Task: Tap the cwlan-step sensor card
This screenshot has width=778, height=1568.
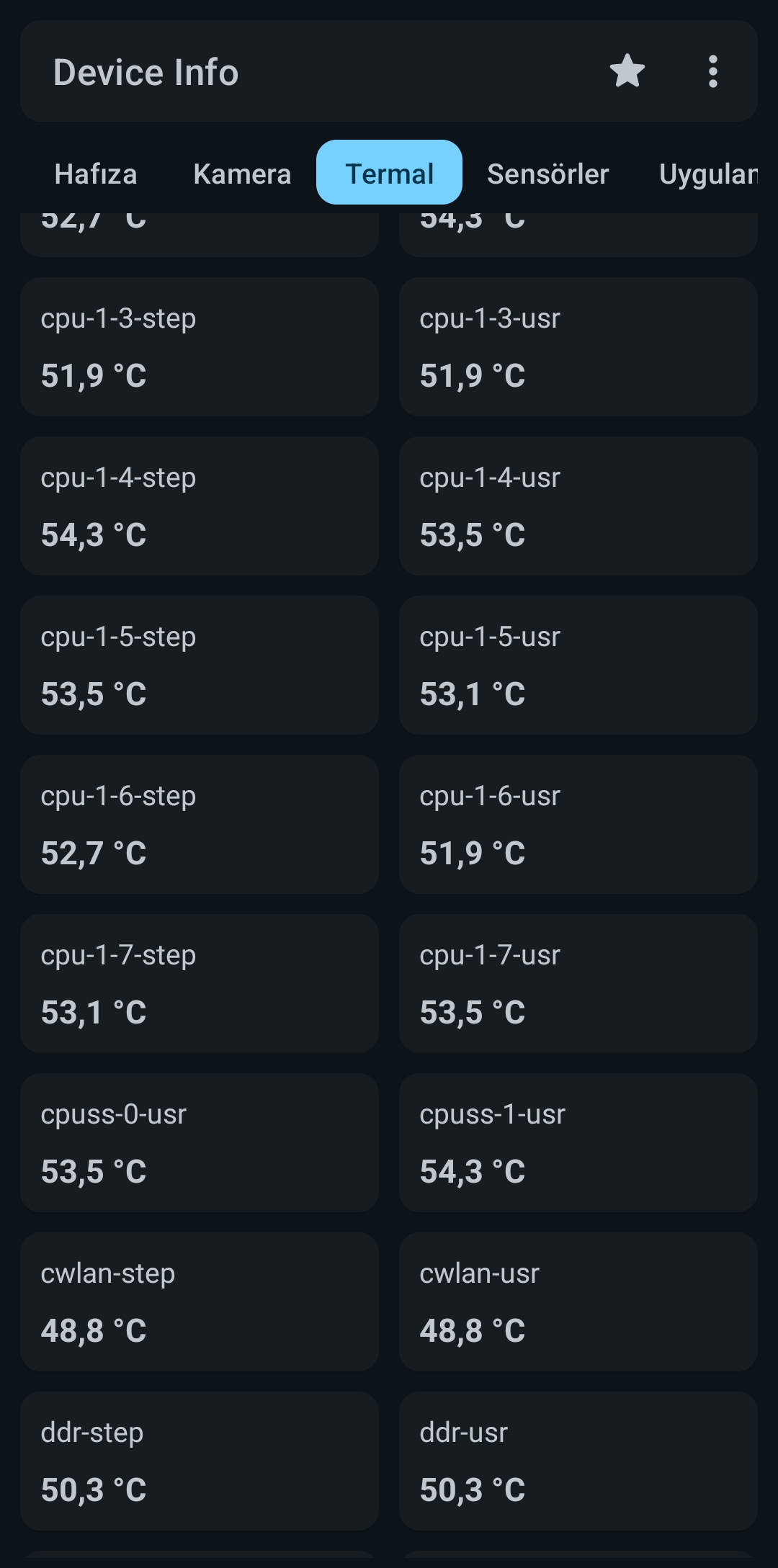Action: (x=200, y=1302)
